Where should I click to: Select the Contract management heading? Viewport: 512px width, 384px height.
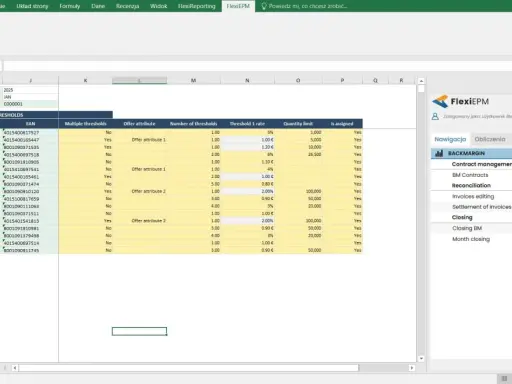[x=482, y=164]
